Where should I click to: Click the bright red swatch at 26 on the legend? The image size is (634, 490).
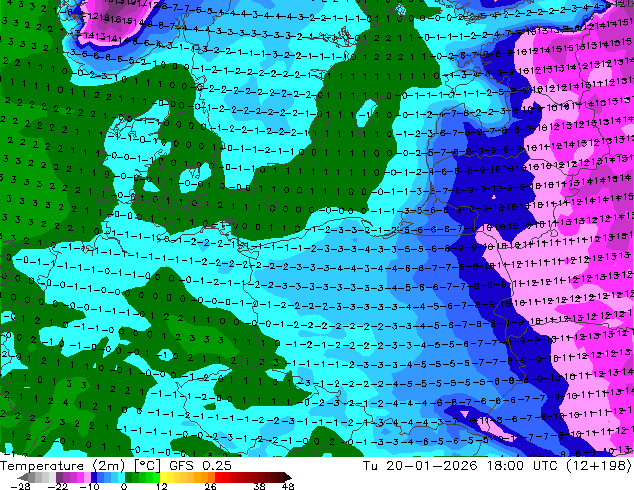(x=218, y=477)
